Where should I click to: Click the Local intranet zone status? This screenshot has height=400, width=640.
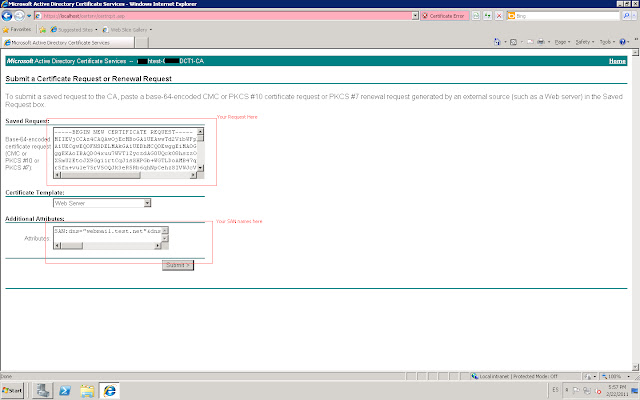click(x=514, y=376)
